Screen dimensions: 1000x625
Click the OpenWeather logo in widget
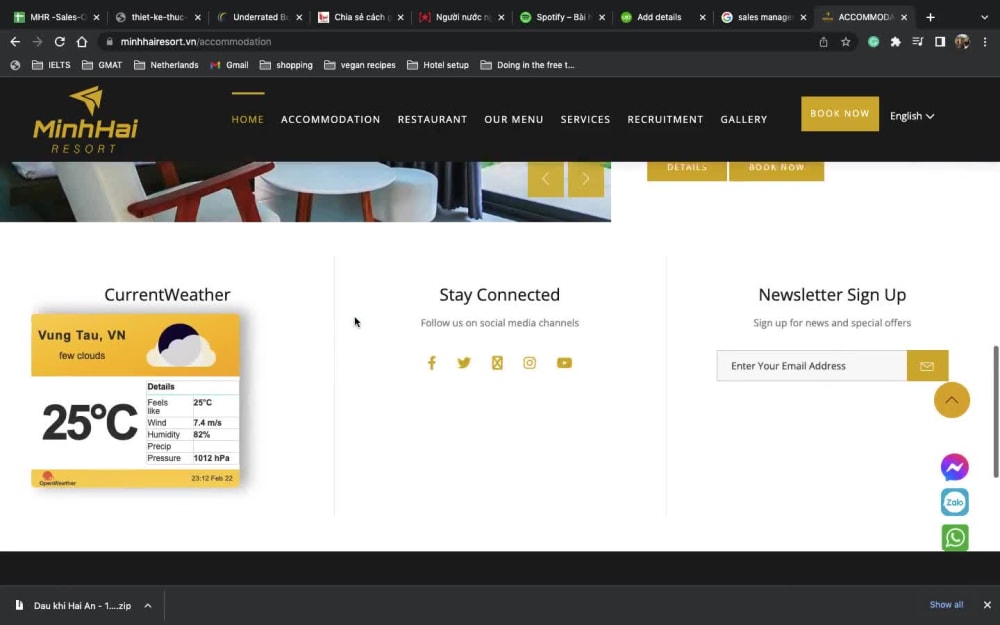coord(57,479)
